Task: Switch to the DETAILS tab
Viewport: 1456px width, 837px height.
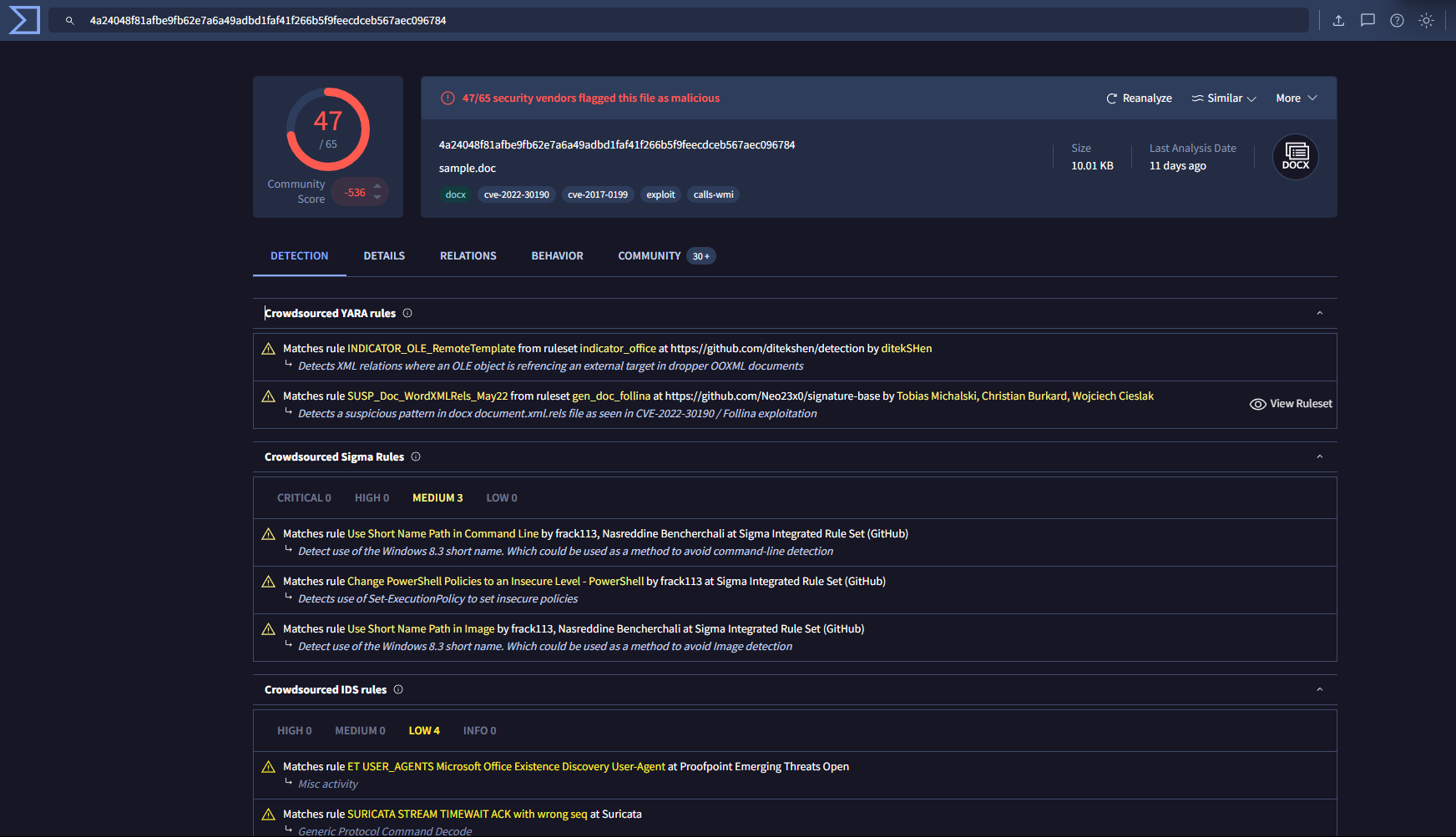Action: pos(384,256)
